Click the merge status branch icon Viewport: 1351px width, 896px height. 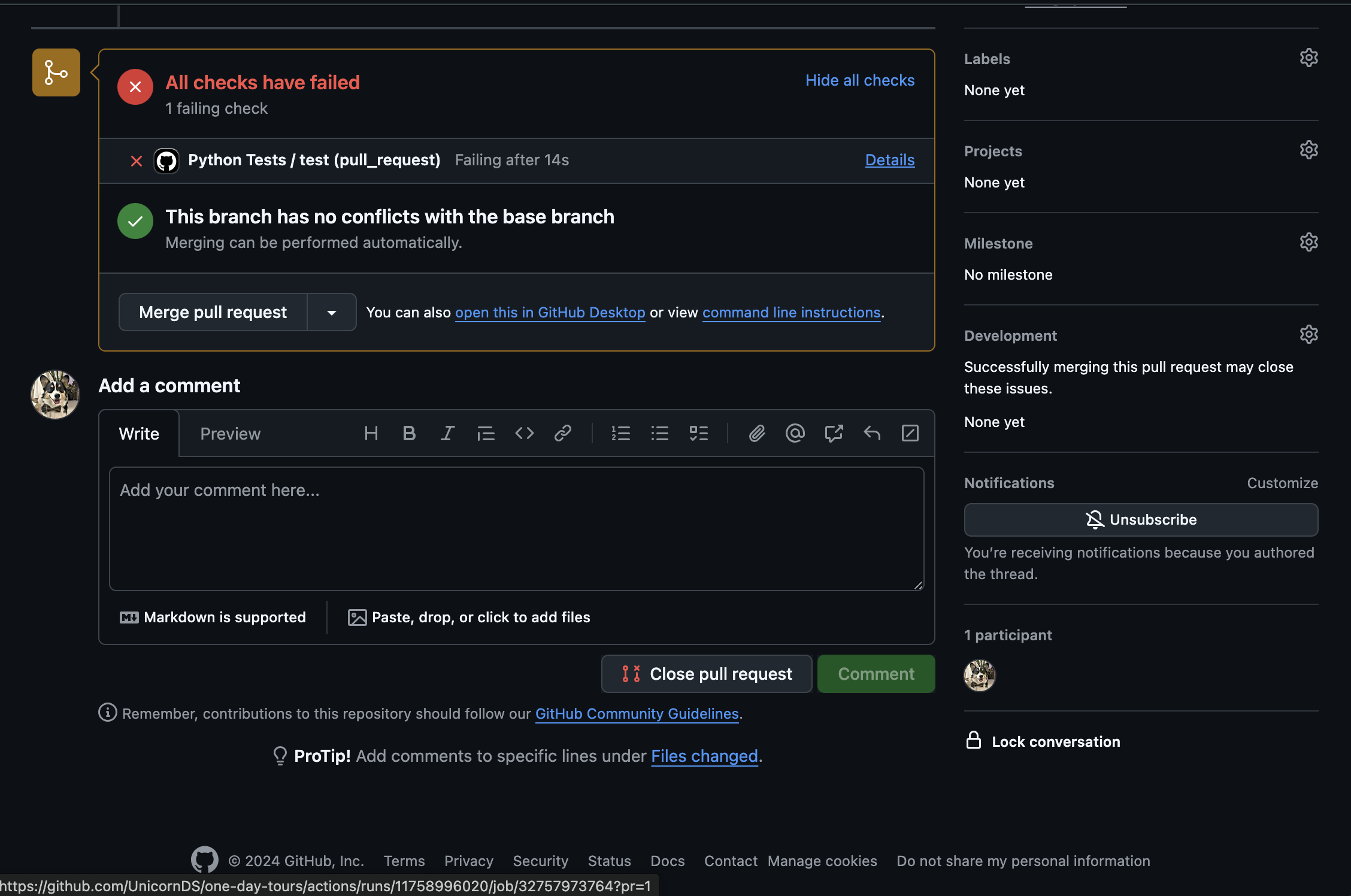pyautogui.click(x=56, y=72)
